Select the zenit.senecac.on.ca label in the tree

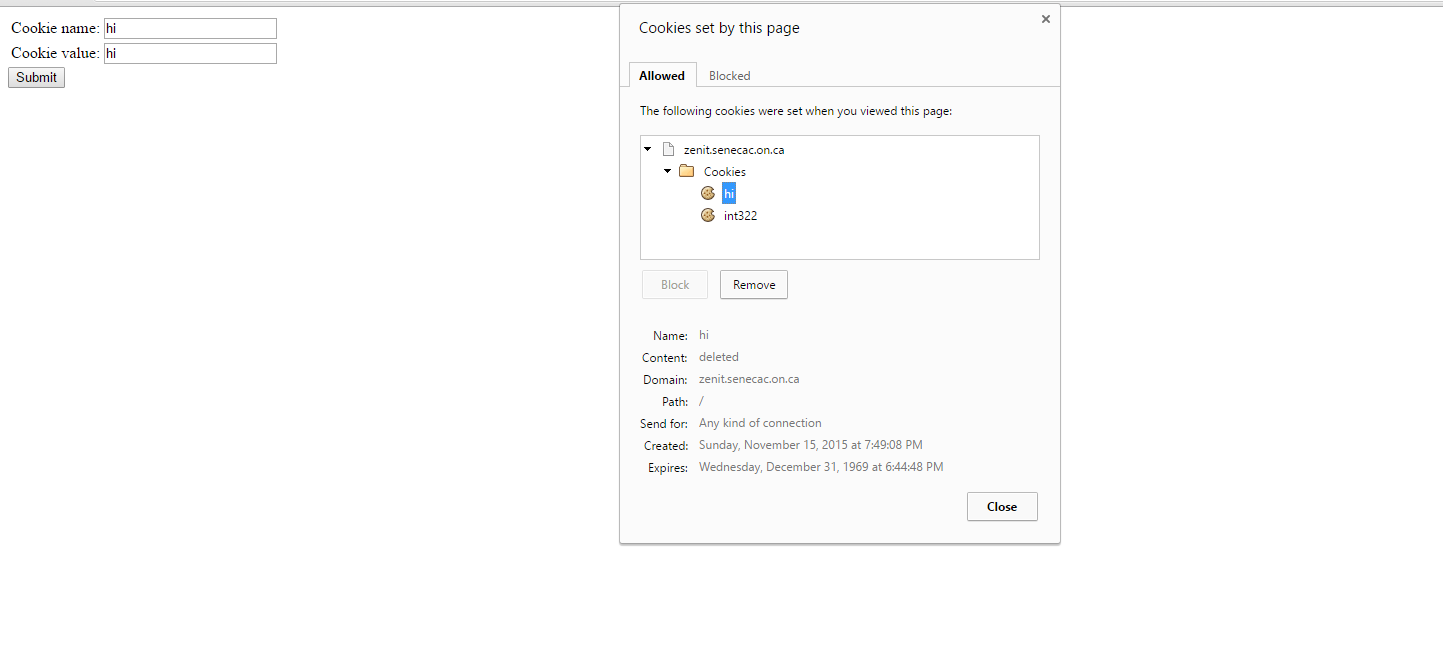734,150
